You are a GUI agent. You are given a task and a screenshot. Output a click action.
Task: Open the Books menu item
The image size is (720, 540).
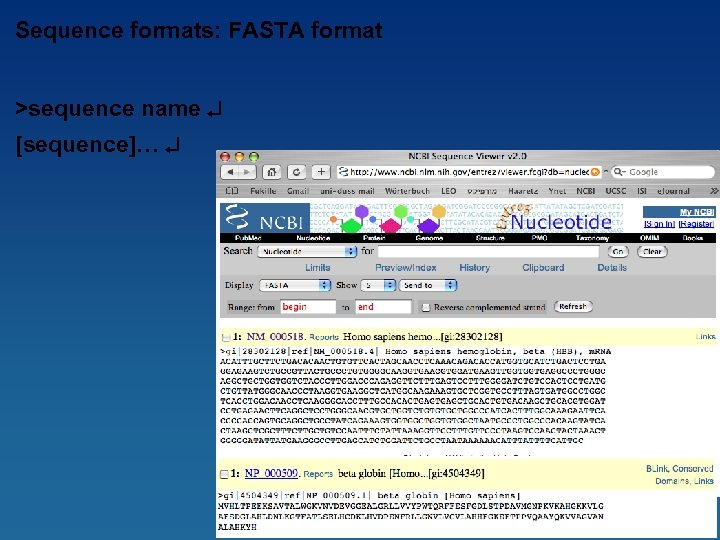pyautogui.click(x=692, y=238)
